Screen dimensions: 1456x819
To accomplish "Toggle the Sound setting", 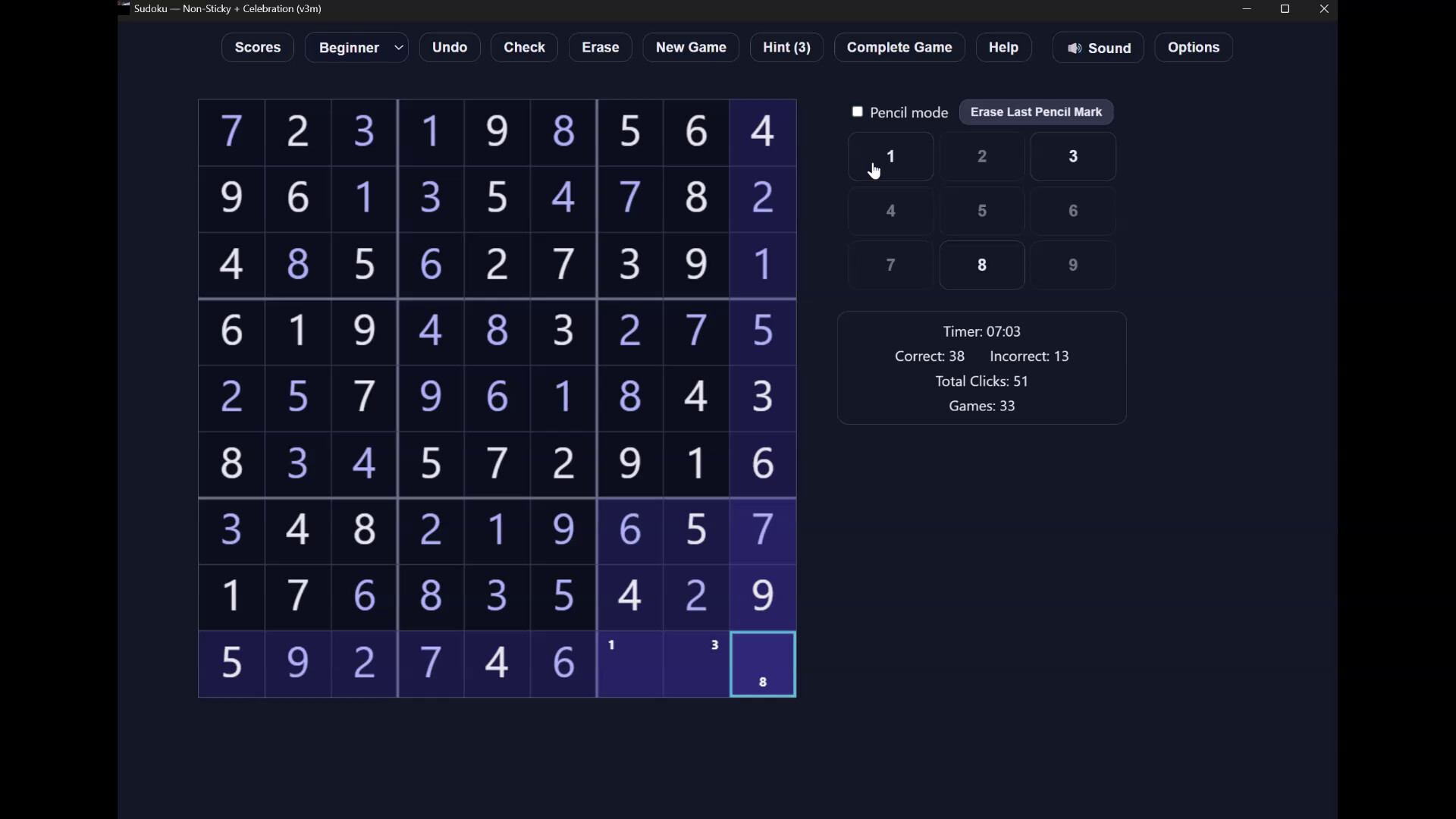I will point(1097,47).
